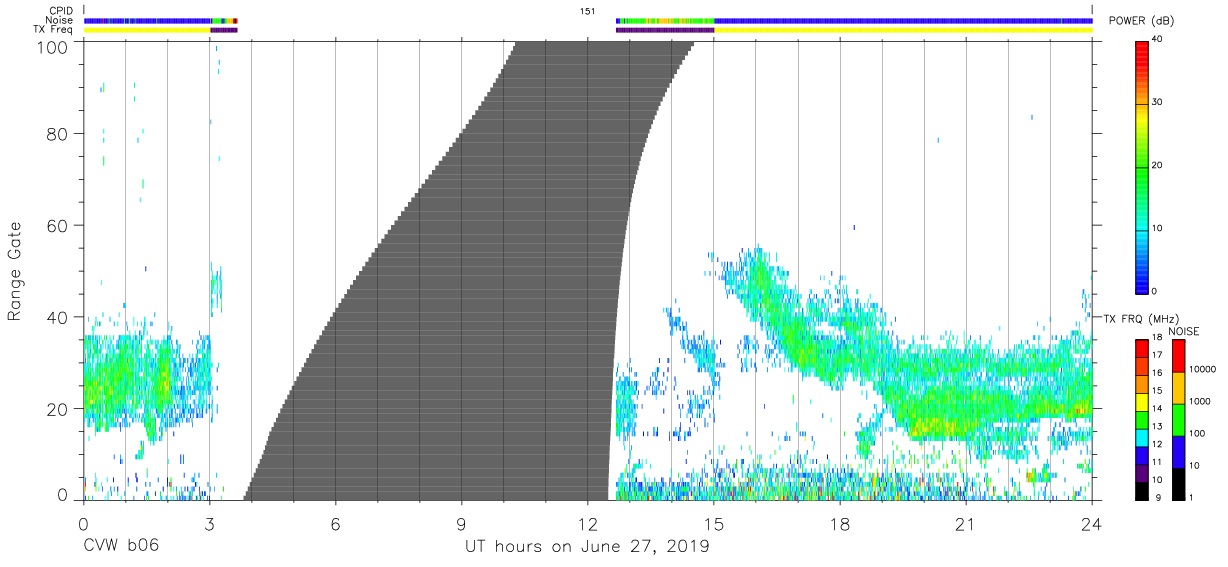Click the red 10000 segment of the NOISE colorbar

coord(1179,356)
